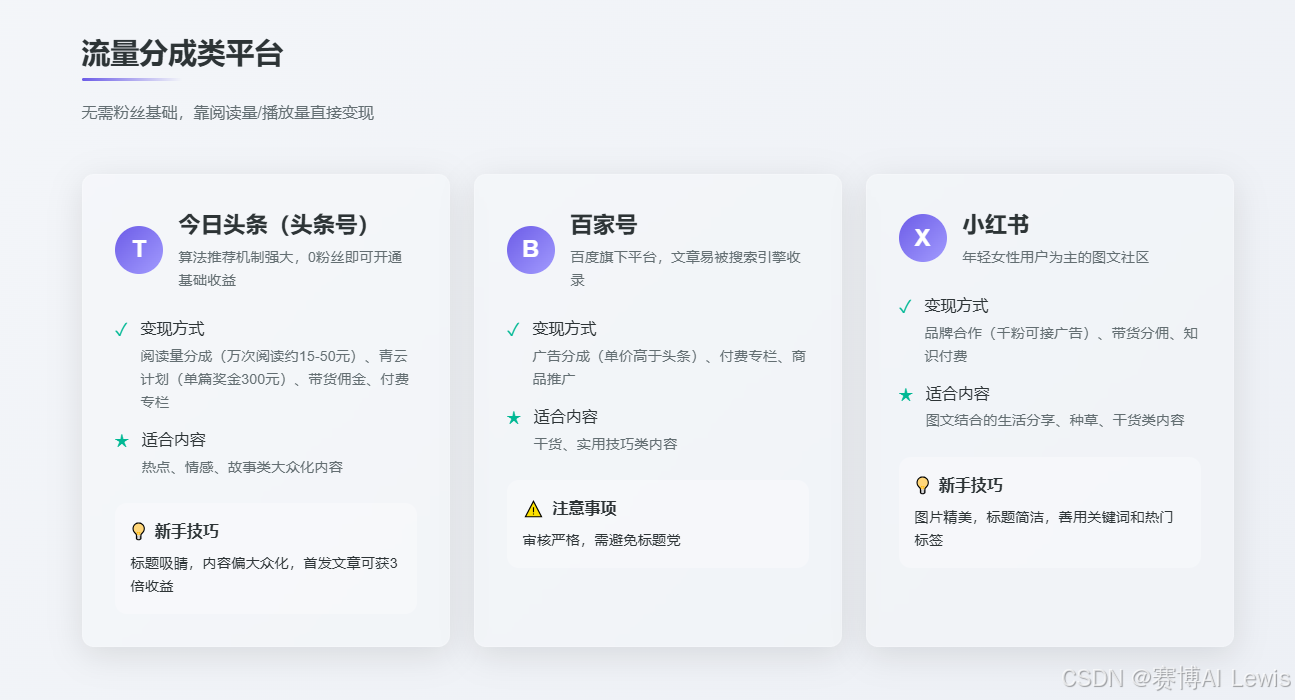Click the subtitle 无需粉丝基础，靠阅读量/播放量直接变现
The image size is (1295, 700).
tap(228, 113)
